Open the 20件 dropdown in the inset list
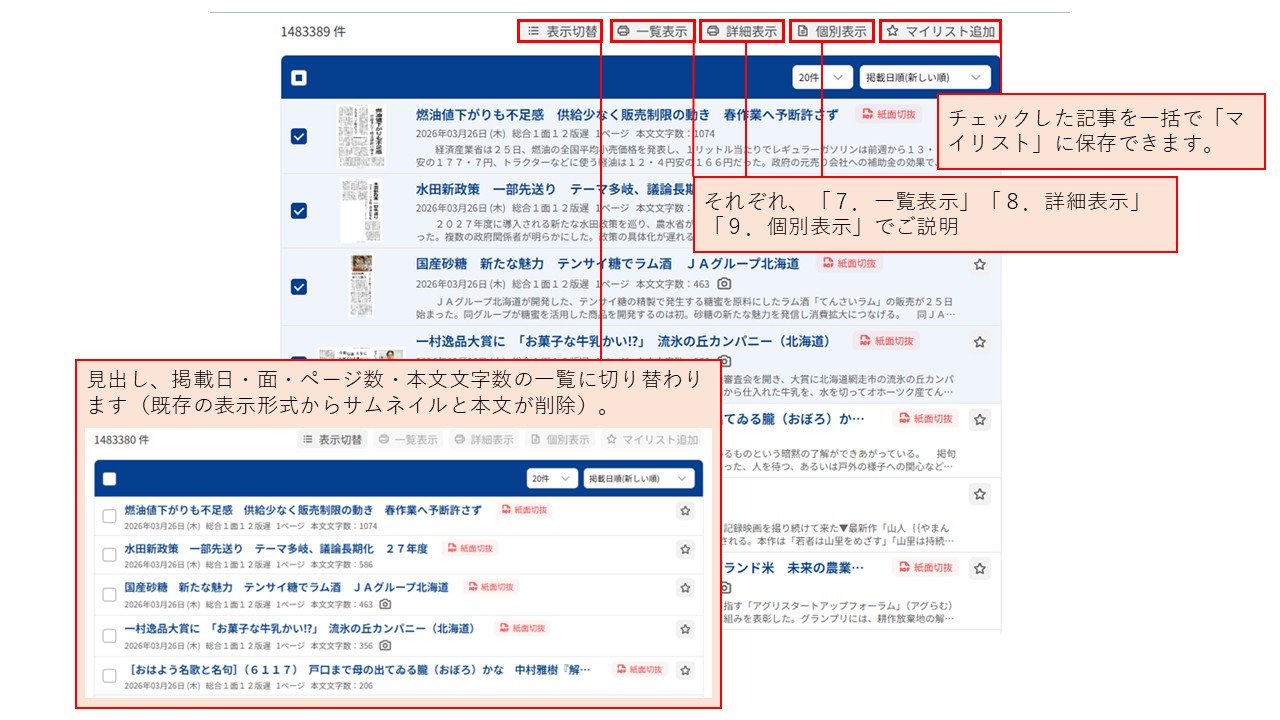The image size is (1280, 720). pos(553,479)
